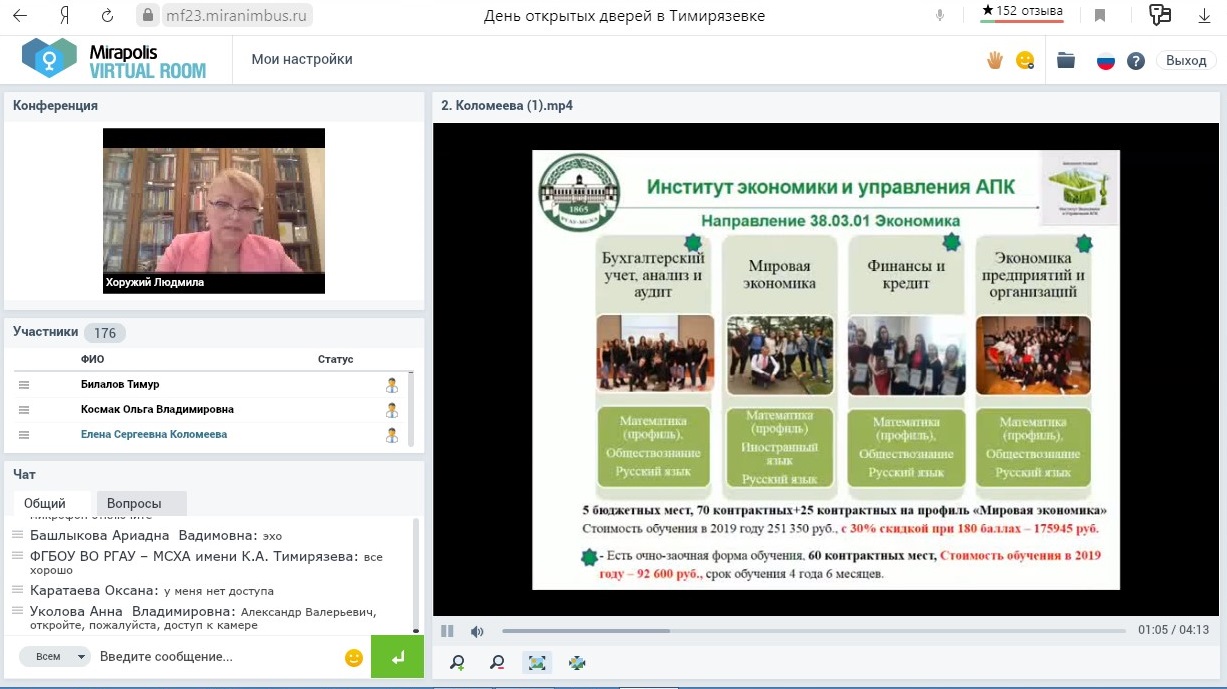This screenshot has width=1227, height=689.
Task: Open the "Всем" recipient dropdown
Action: click(55, 657)
